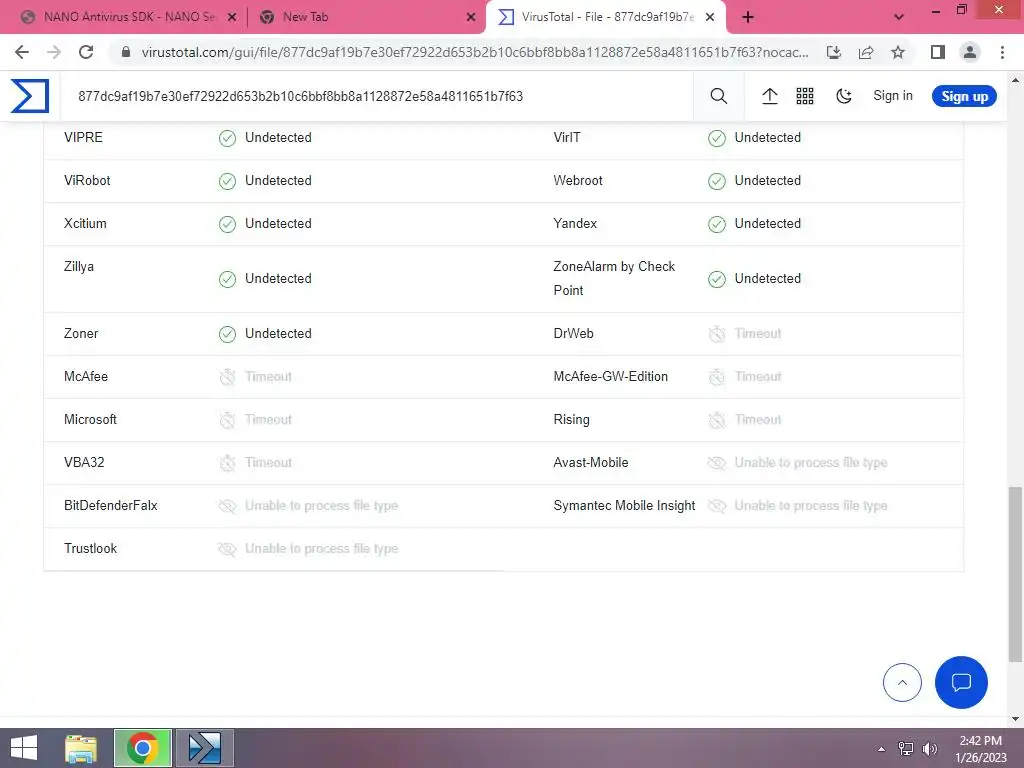Click the search magnifier icon

pos(718,96)
